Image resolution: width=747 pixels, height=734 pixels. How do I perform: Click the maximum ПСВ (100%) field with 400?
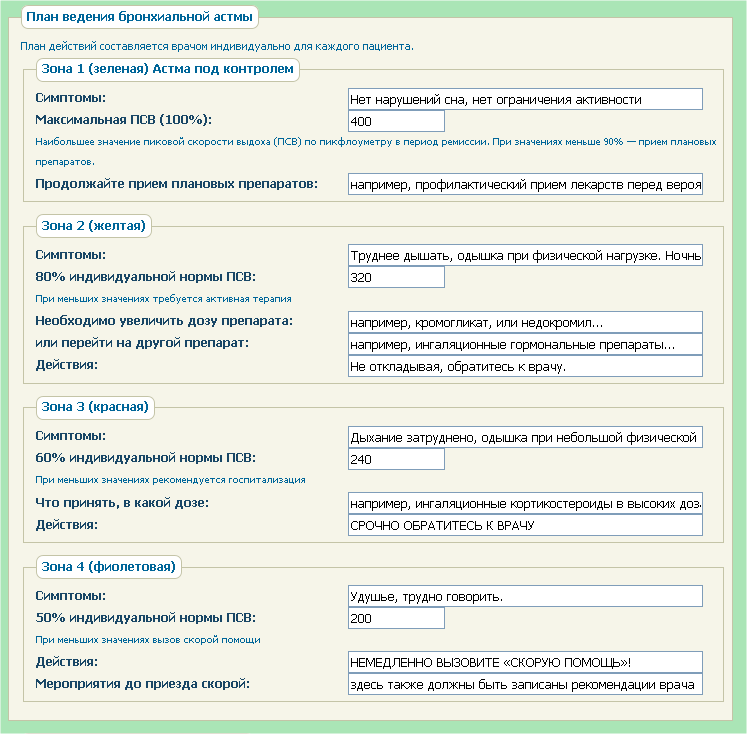[x=396, y=121]
